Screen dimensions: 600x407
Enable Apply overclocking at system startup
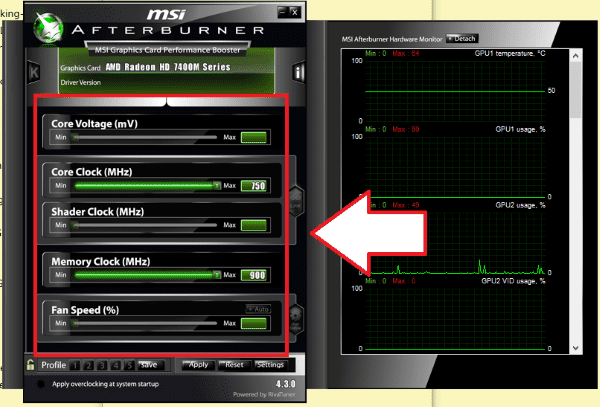click(41, 384)
